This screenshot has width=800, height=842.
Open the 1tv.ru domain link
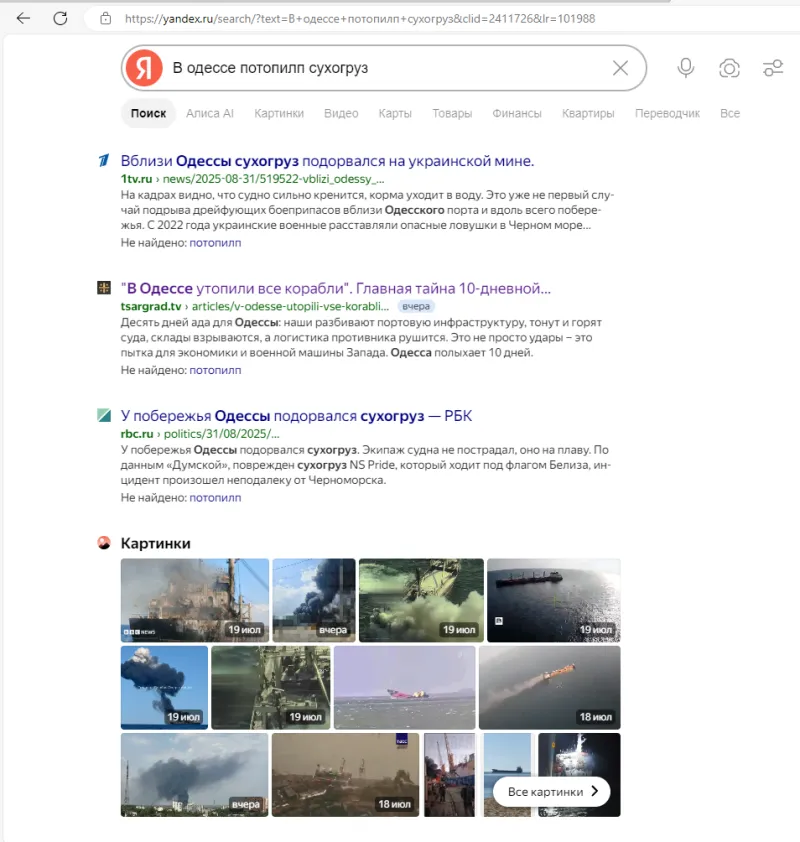point(136,179)
